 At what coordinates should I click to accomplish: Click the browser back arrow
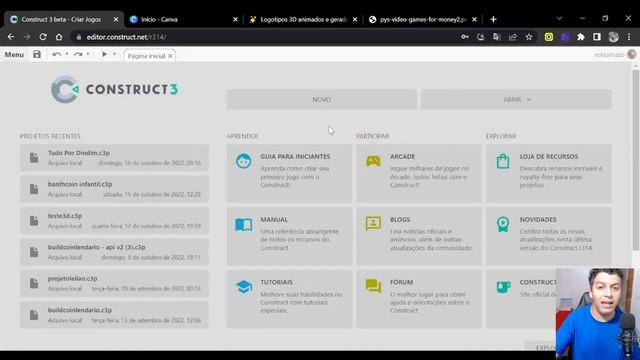pyautogui.click(x=11, y=37)
